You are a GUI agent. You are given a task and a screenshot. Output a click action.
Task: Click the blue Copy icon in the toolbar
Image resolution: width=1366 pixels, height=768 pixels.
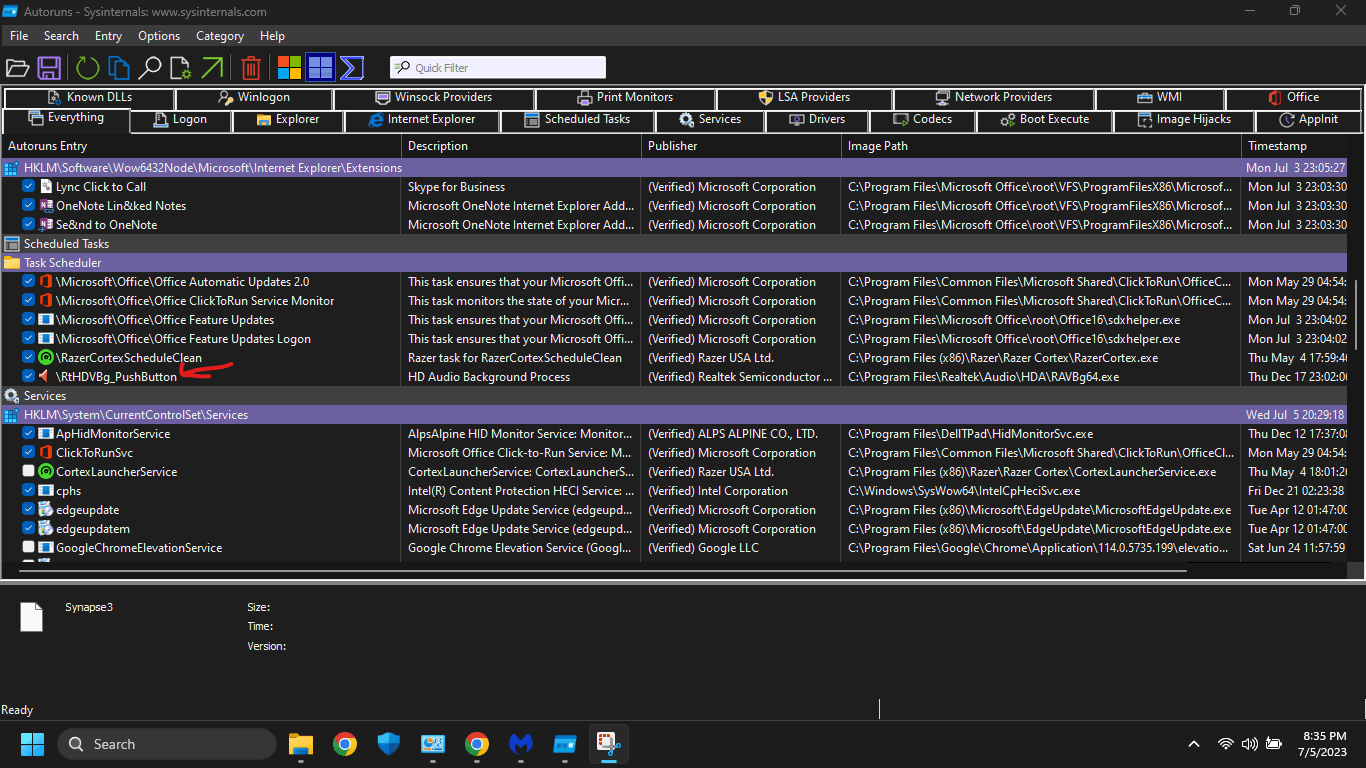(x=119, y=68)
